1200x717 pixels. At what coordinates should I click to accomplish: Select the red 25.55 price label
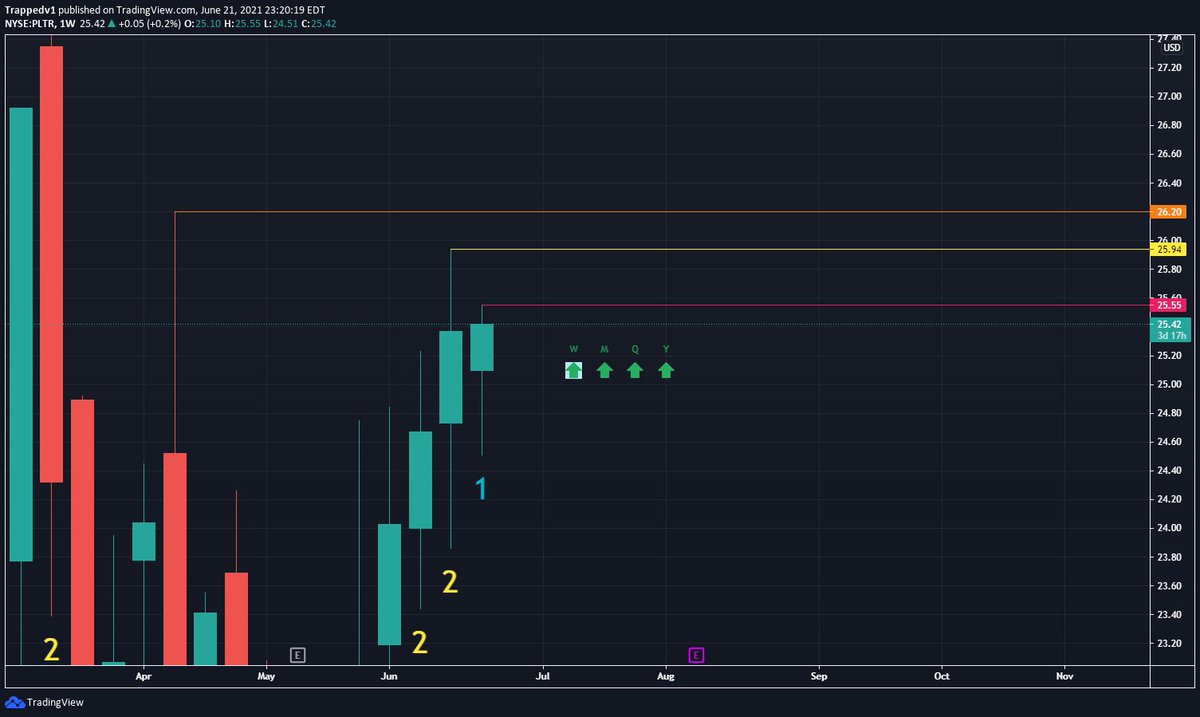(x=1169, y=304)
